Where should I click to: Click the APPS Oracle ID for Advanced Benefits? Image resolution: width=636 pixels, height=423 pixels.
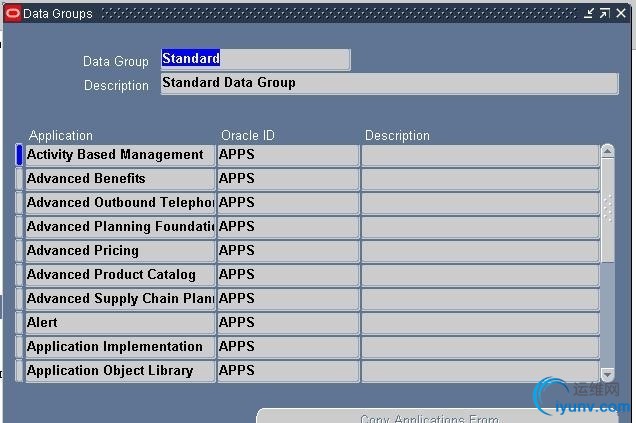point(288,179)
